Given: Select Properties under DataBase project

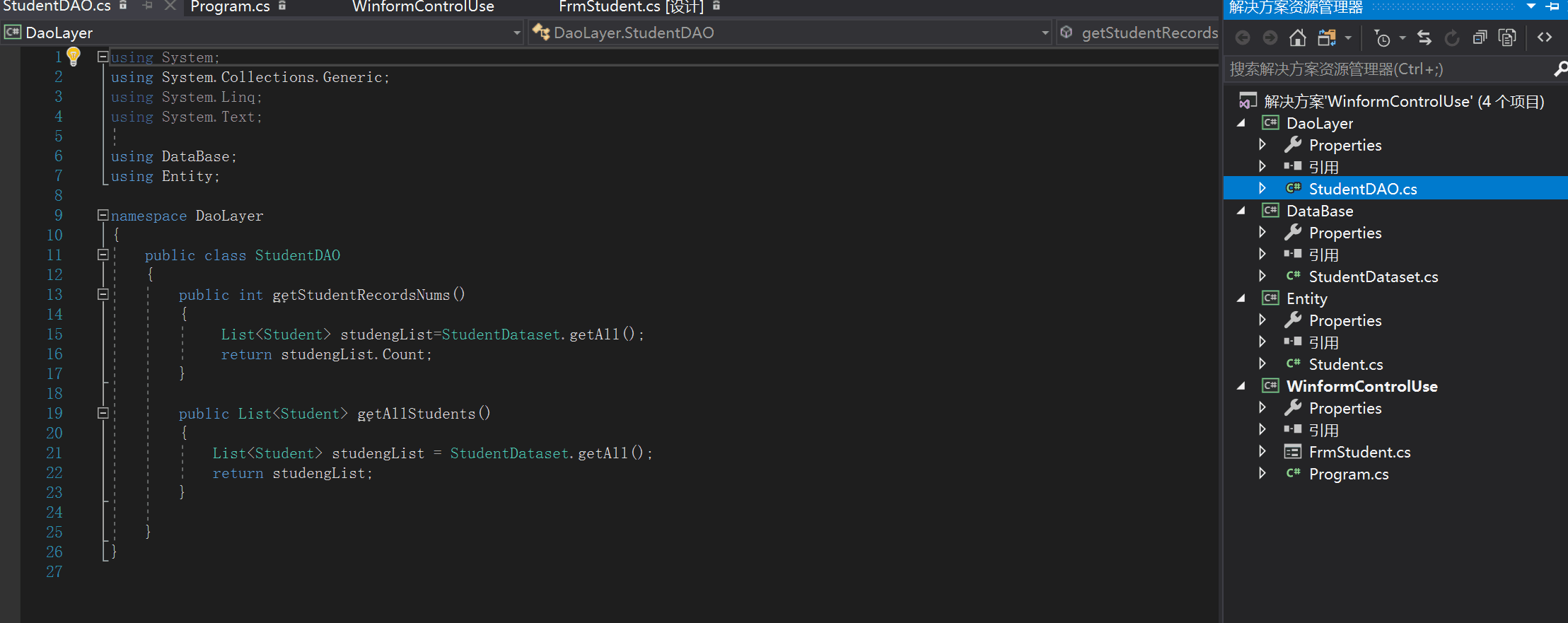Looking at the screenshot, I should (1345, 233).
